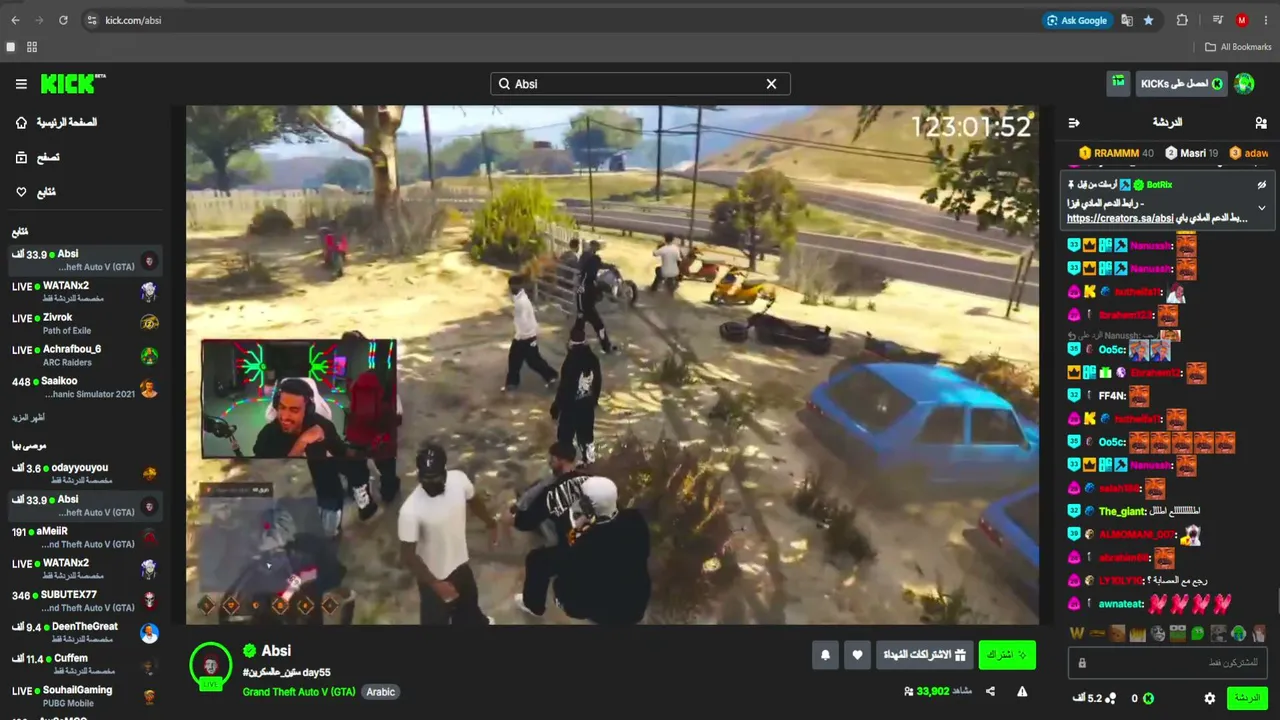Open Zivrok's Path of Exile stream
The height and width of the screenshot is (720, 1280).
click(85, 324)
